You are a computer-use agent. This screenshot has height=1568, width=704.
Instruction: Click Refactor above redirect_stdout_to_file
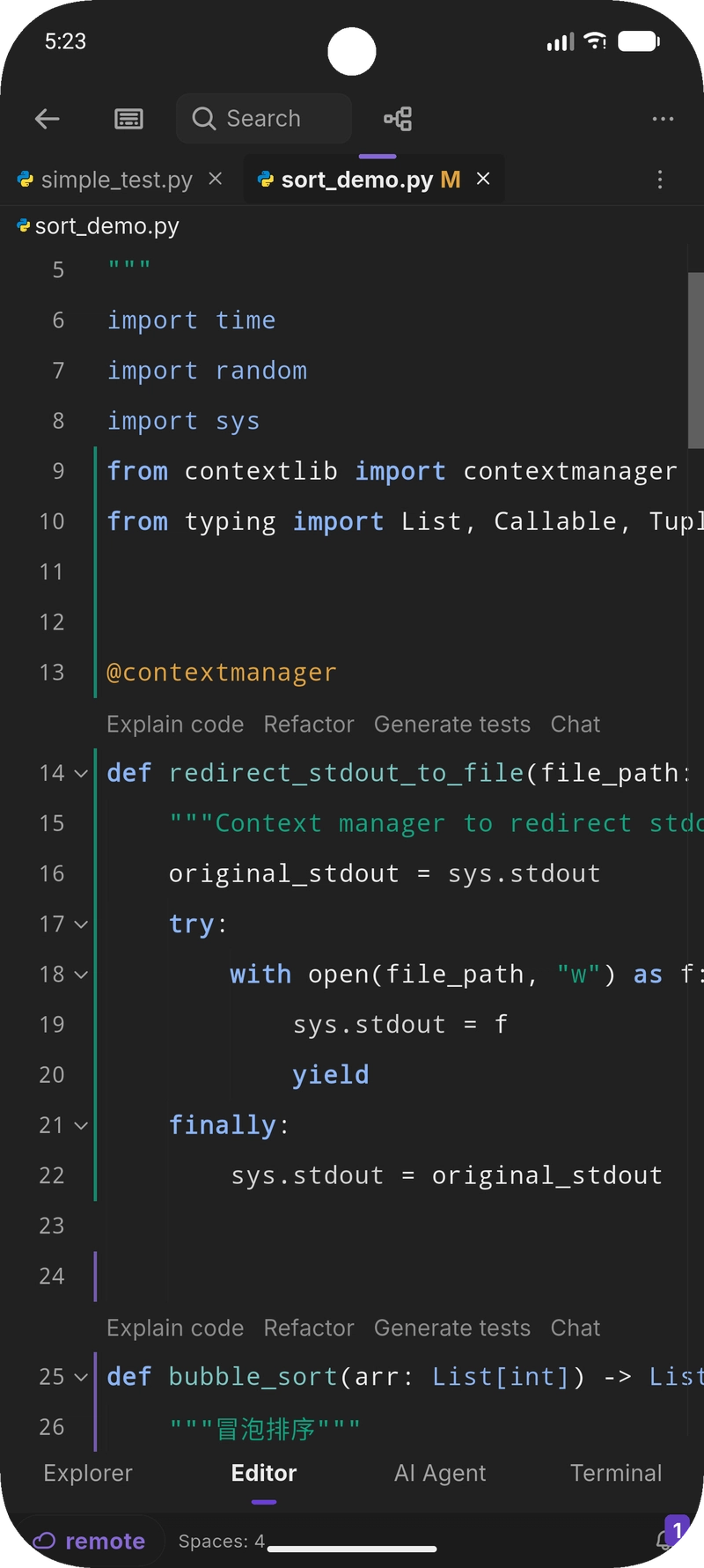pos(309,724)
